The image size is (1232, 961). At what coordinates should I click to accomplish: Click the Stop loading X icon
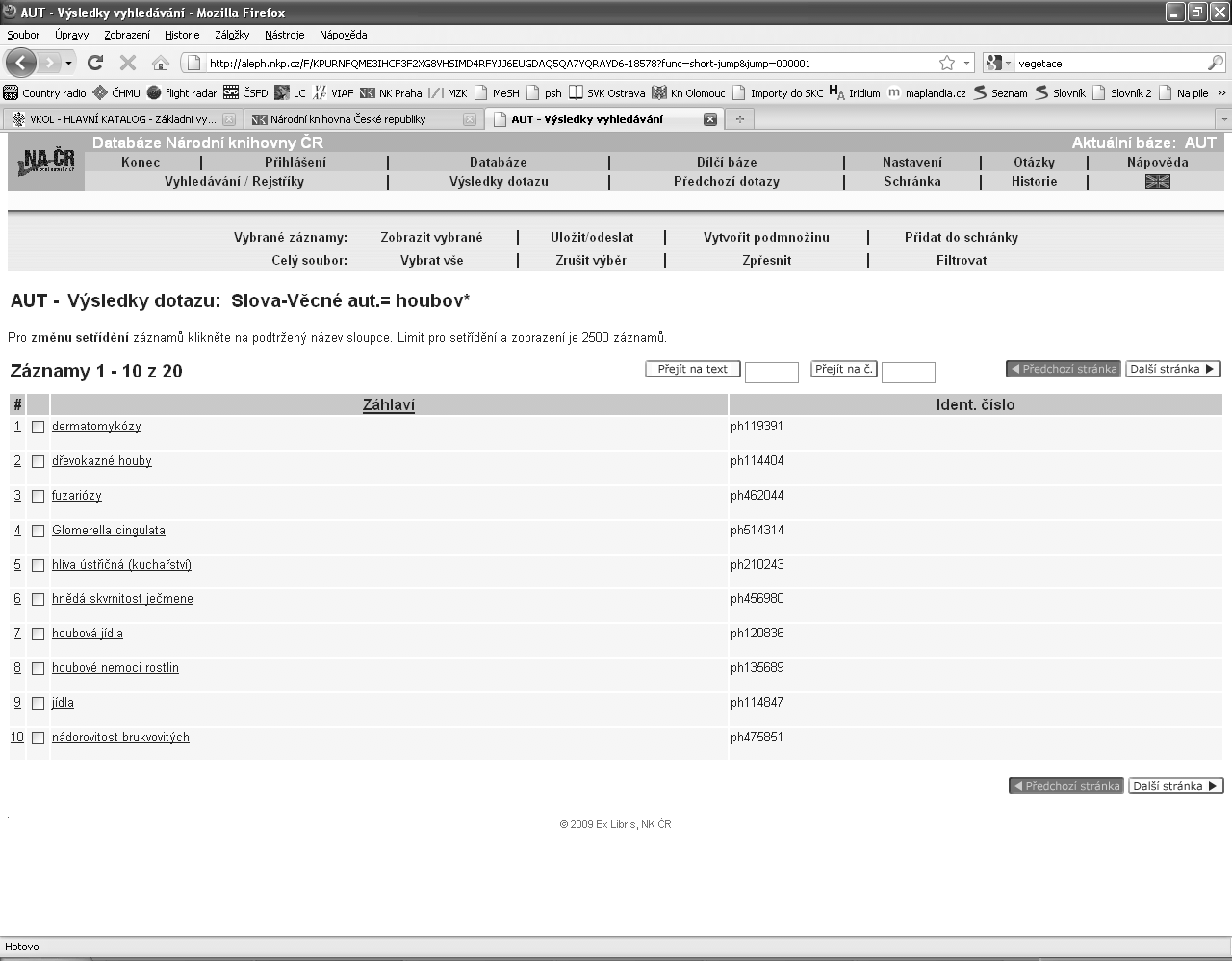click(127, 63)
